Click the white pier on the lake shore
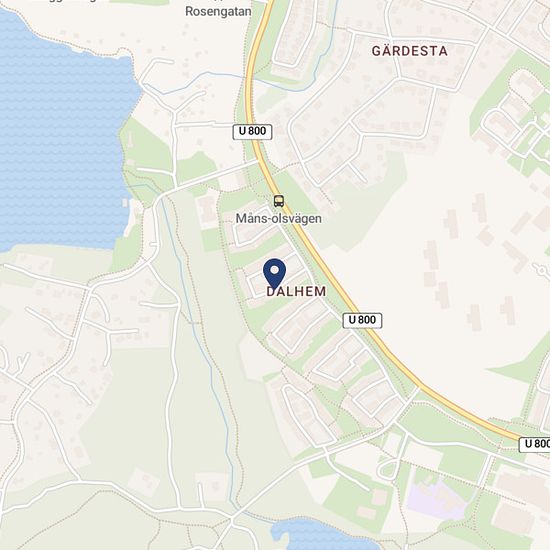Image resolution: width=550 pixels, height=550 pixels. tap(125, 203)
